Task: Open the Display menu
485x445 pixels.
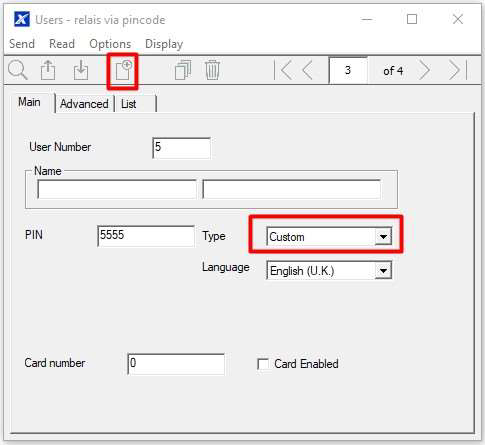Action: 164,44
